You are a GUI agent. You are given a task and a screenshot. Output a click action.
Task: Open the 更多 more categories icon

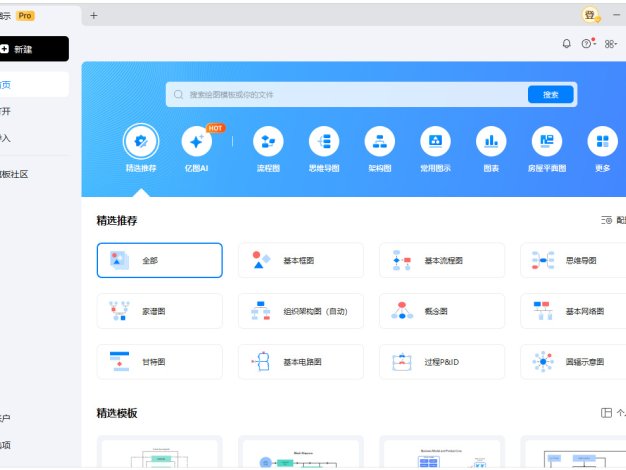coord(602,141)
